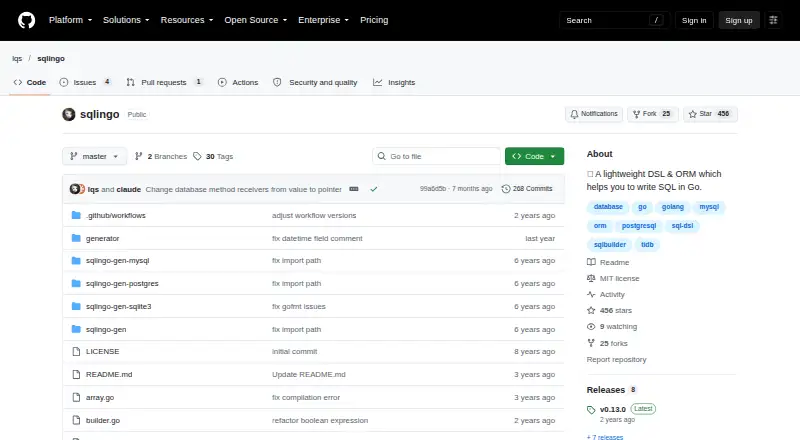Expand commit message ellipsis icon
Screen dimensions: 800x440
[x=354, y=189]
